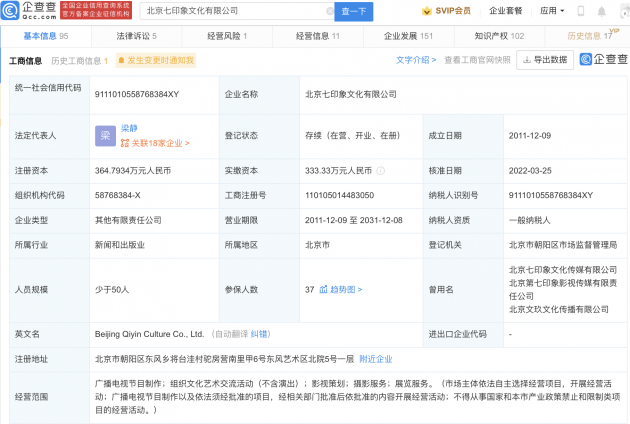Open the 文字介绍 link

[416, 60]
